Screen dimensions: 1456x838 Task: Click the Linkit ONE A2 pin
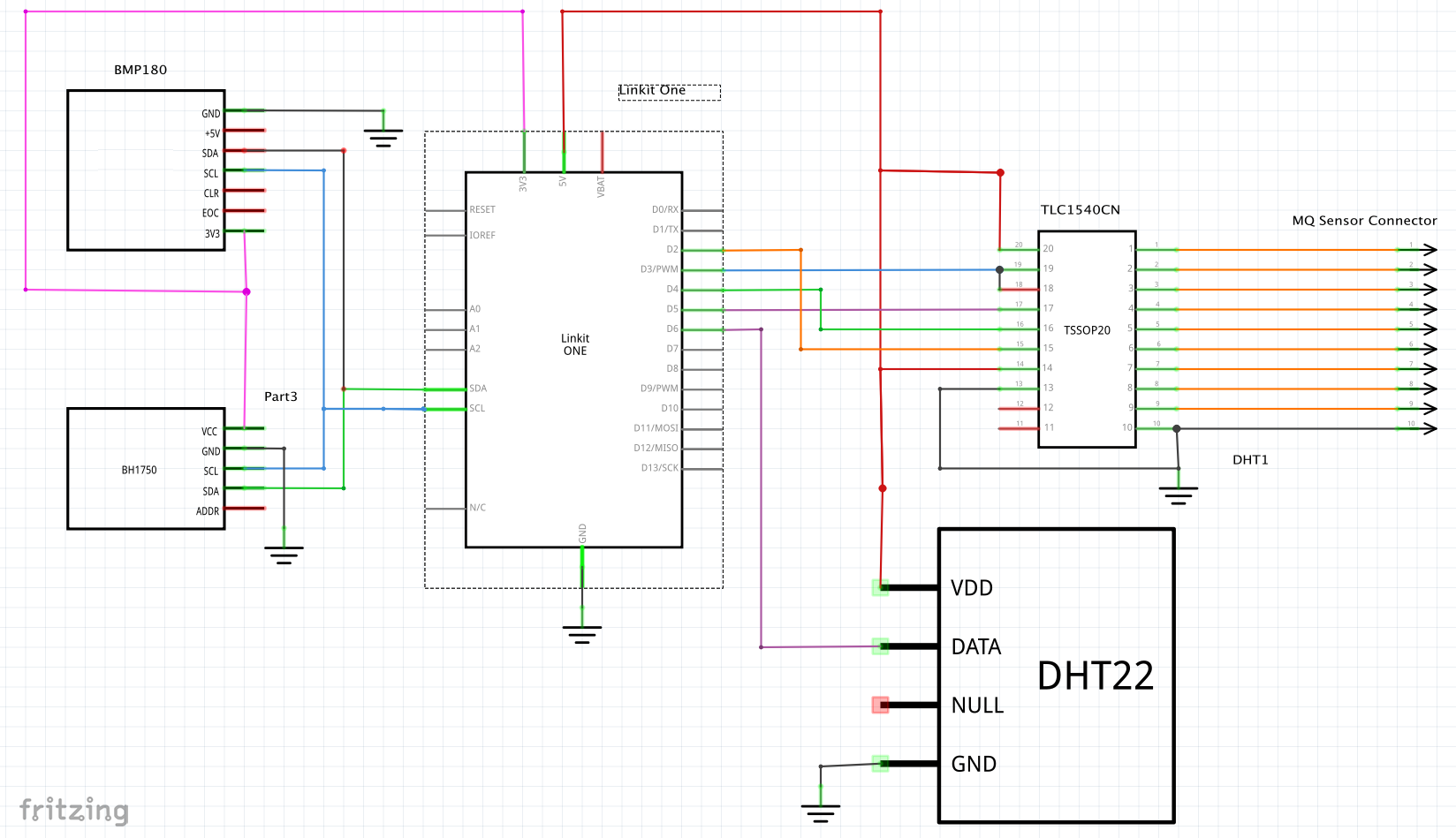coord(445,350)
